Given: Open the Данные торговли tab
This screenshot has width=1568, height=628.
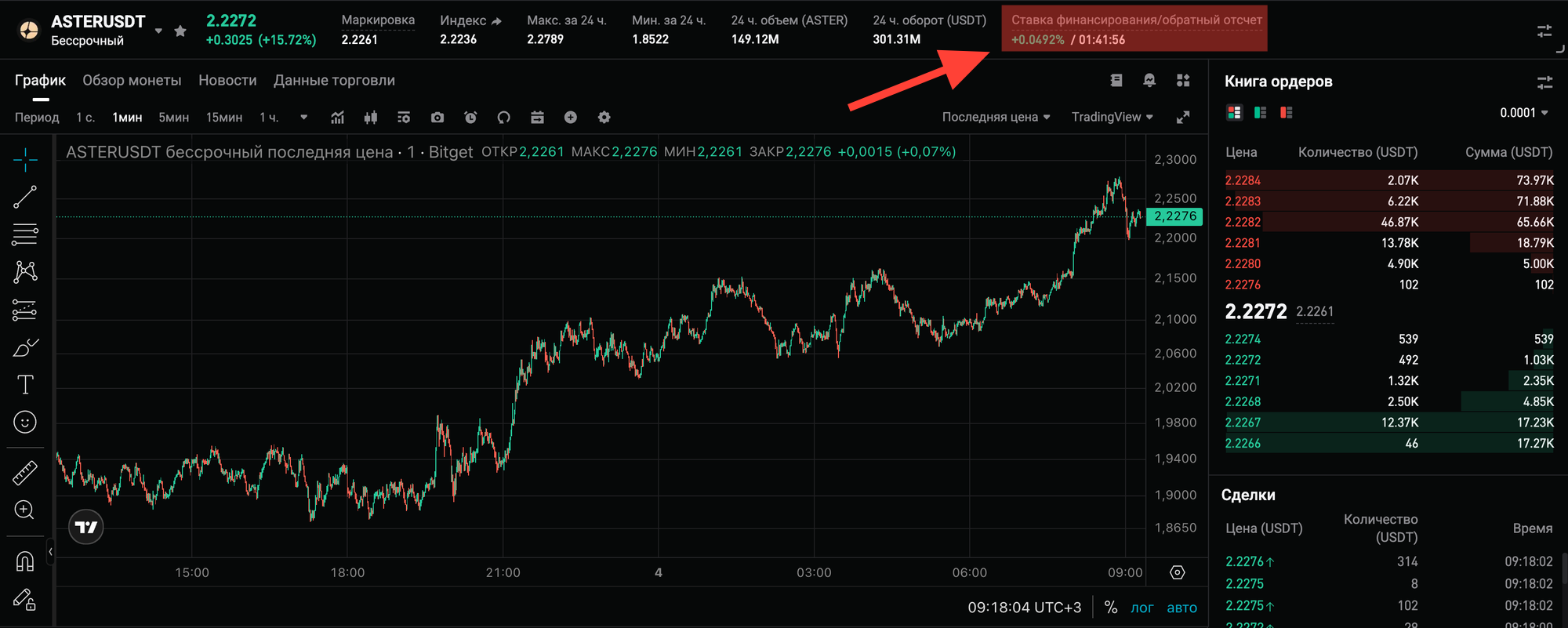Looking at the screenshot, I should 334,81.
